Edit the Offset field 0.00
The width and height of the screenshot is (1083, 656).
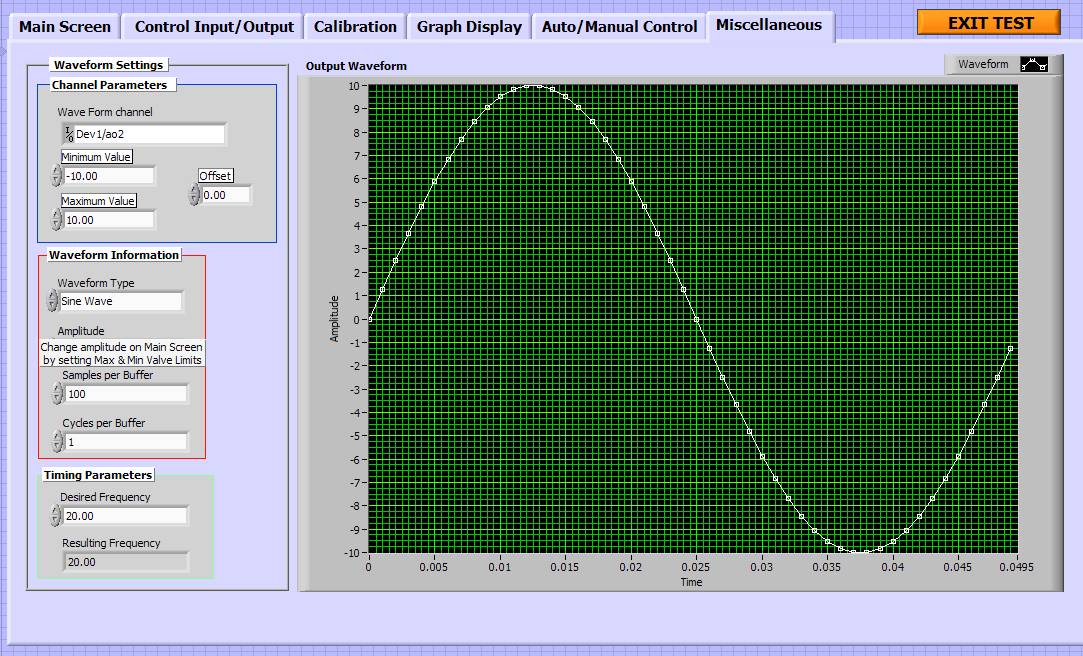226,195
